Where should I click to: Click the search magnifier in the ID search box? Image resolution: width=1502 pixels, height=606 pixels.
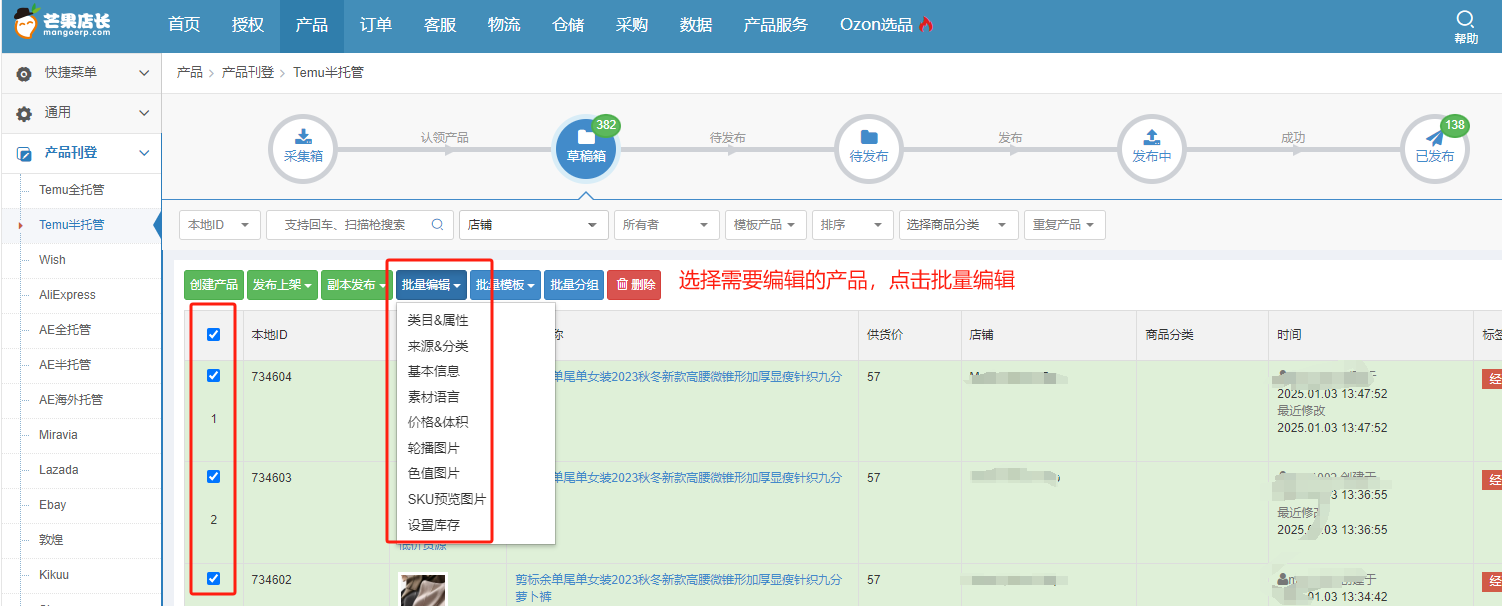coord(437,225)
